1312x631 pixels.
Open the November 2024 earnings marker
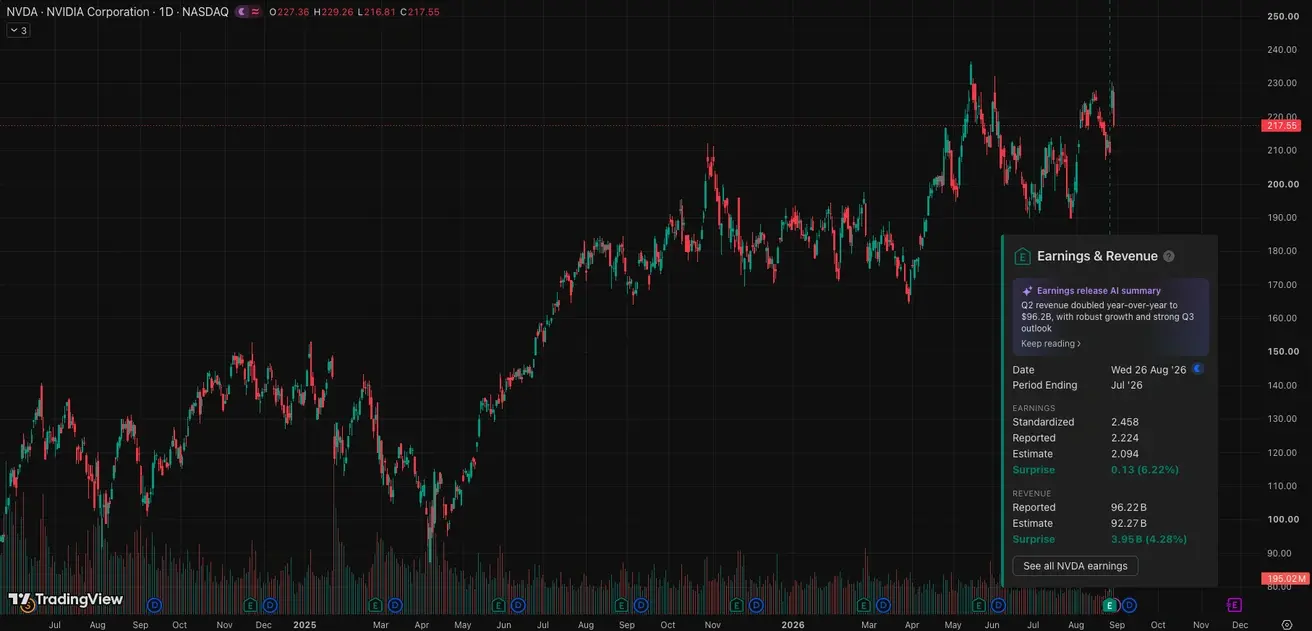pyautogui.click(x=251, y=605)
